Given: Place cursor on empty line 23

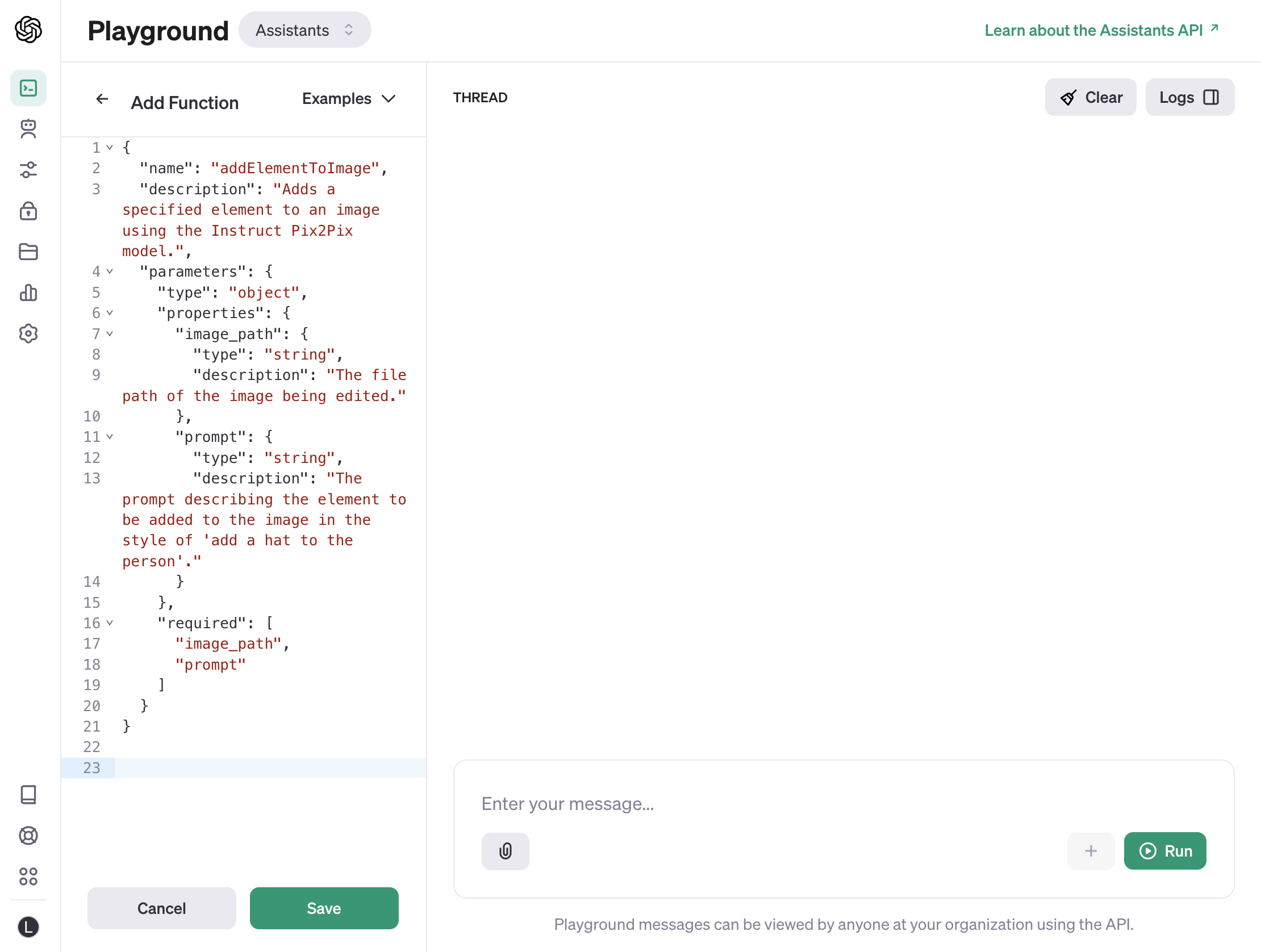Looking at the screenshot, I should click(x=271, y=768).
